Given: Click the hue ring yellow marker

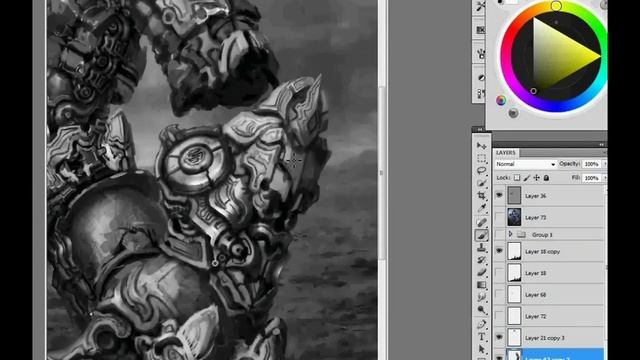Looking at the screenshot, I should [x=556, y=6].
